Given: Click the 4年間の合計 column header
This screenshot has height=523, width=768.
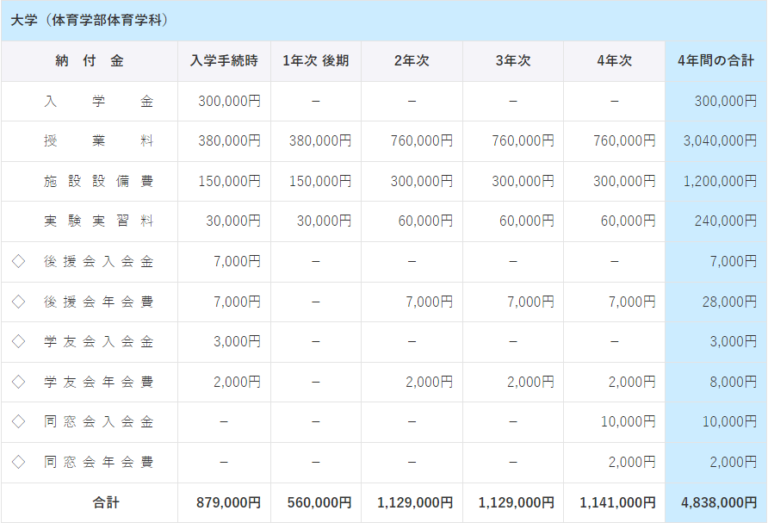Looking at the screenshot, I should click(x=715, y=61).
